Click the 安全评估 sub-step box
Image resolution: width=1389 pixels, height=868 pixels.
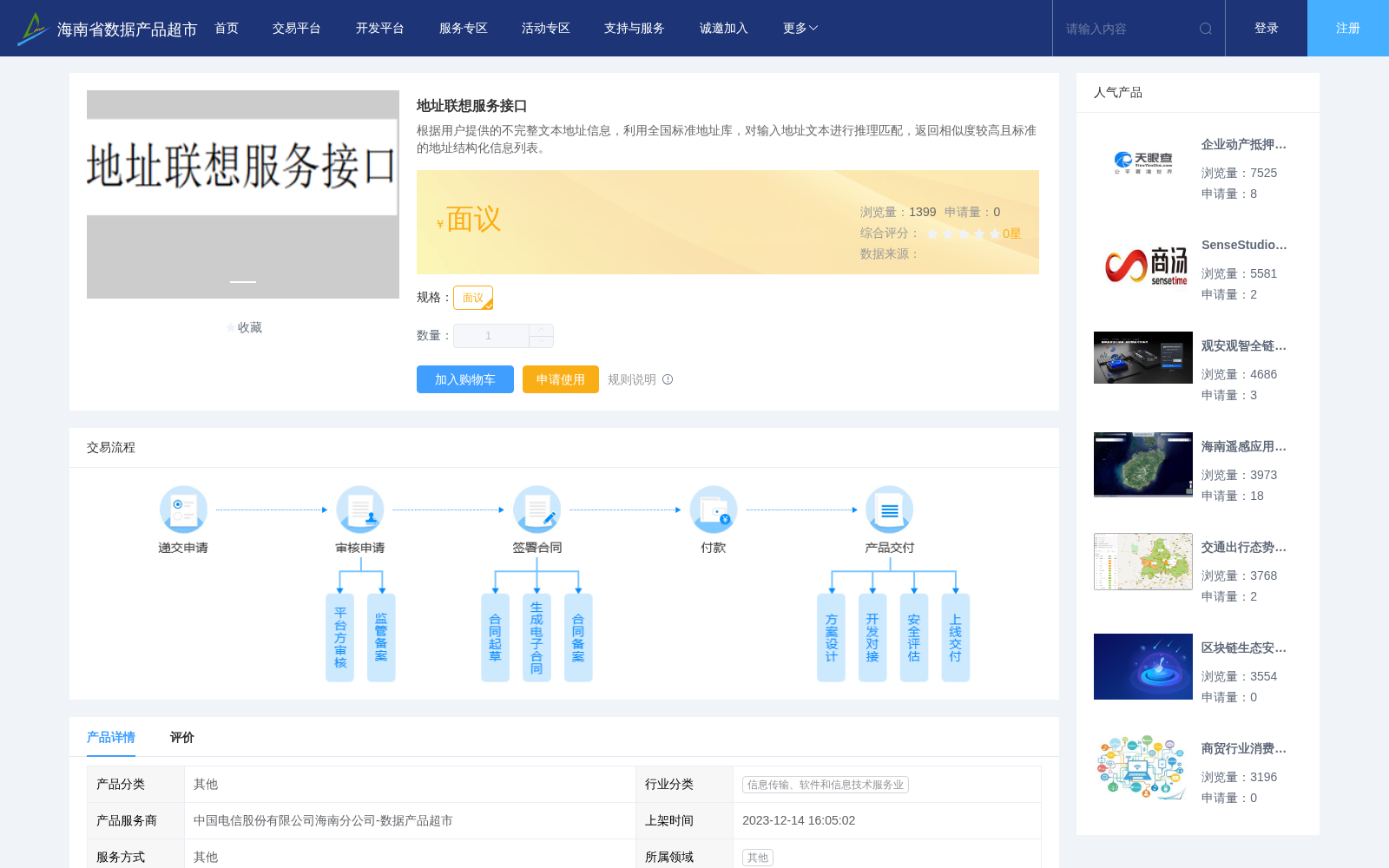tap(914, 638)
